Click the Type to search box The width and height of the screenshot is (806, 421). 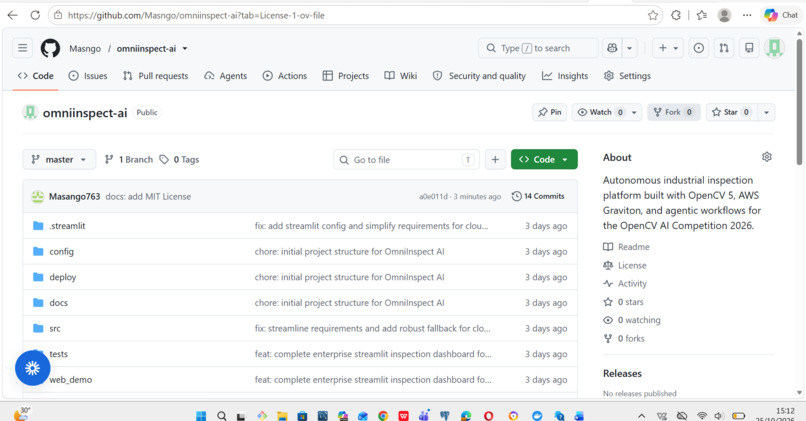[538, 48]
